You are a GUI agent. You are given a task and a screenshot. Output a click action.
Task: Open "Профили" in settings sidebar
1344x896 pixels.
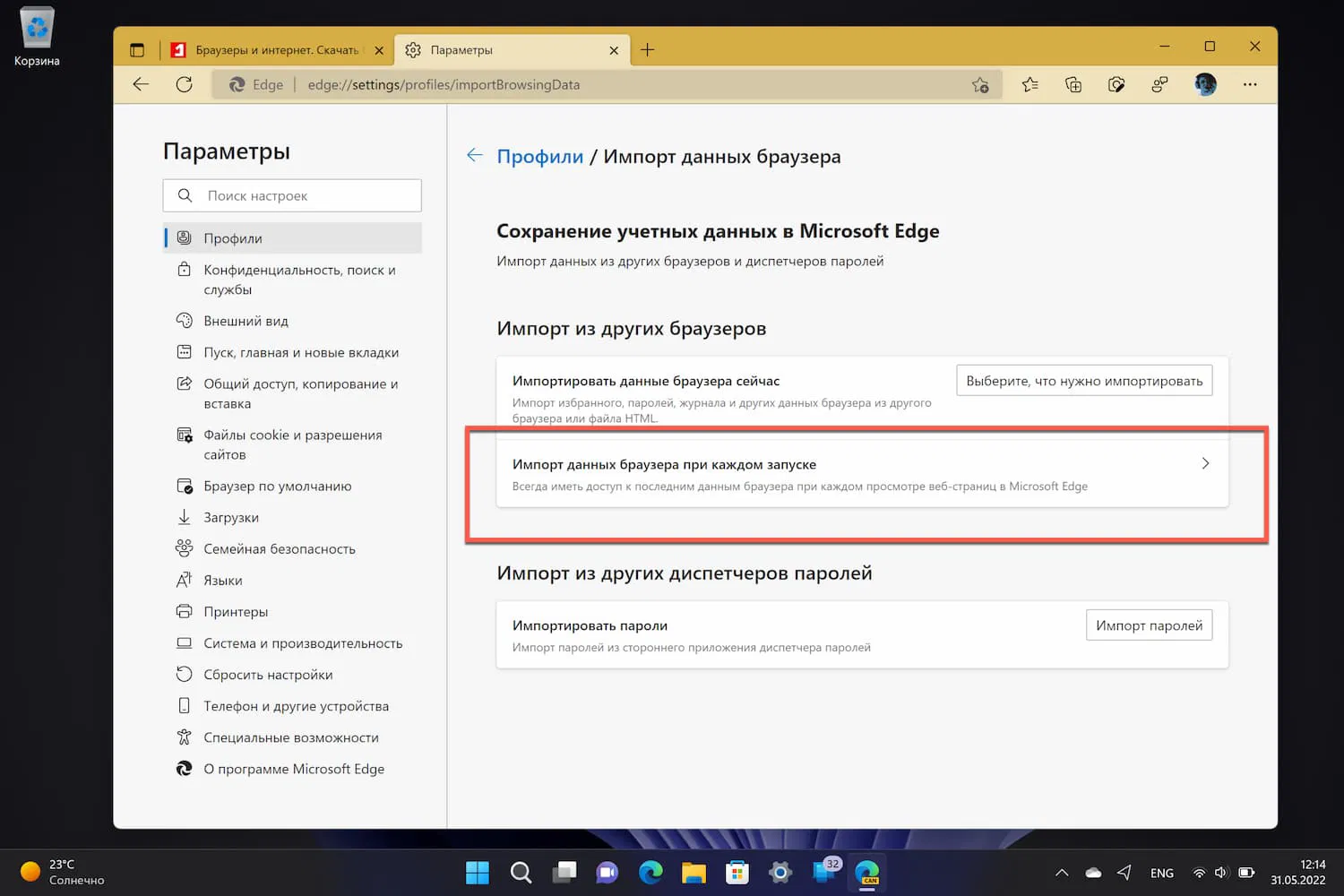[292, 238]
